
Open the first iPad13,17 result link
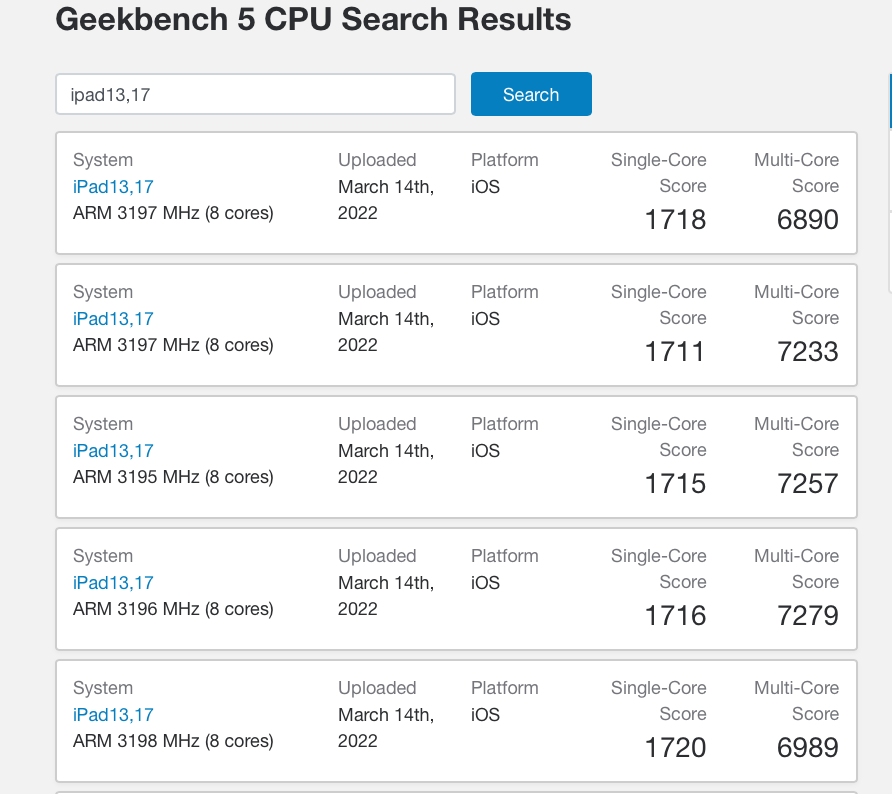pos(113,186)
